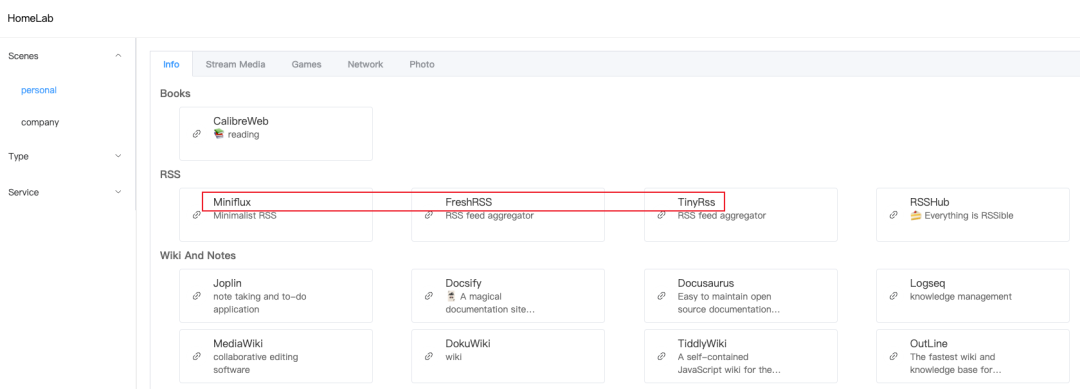
Task: Click the 'Minimalist RSS' description text
Action: pos(245,215)
